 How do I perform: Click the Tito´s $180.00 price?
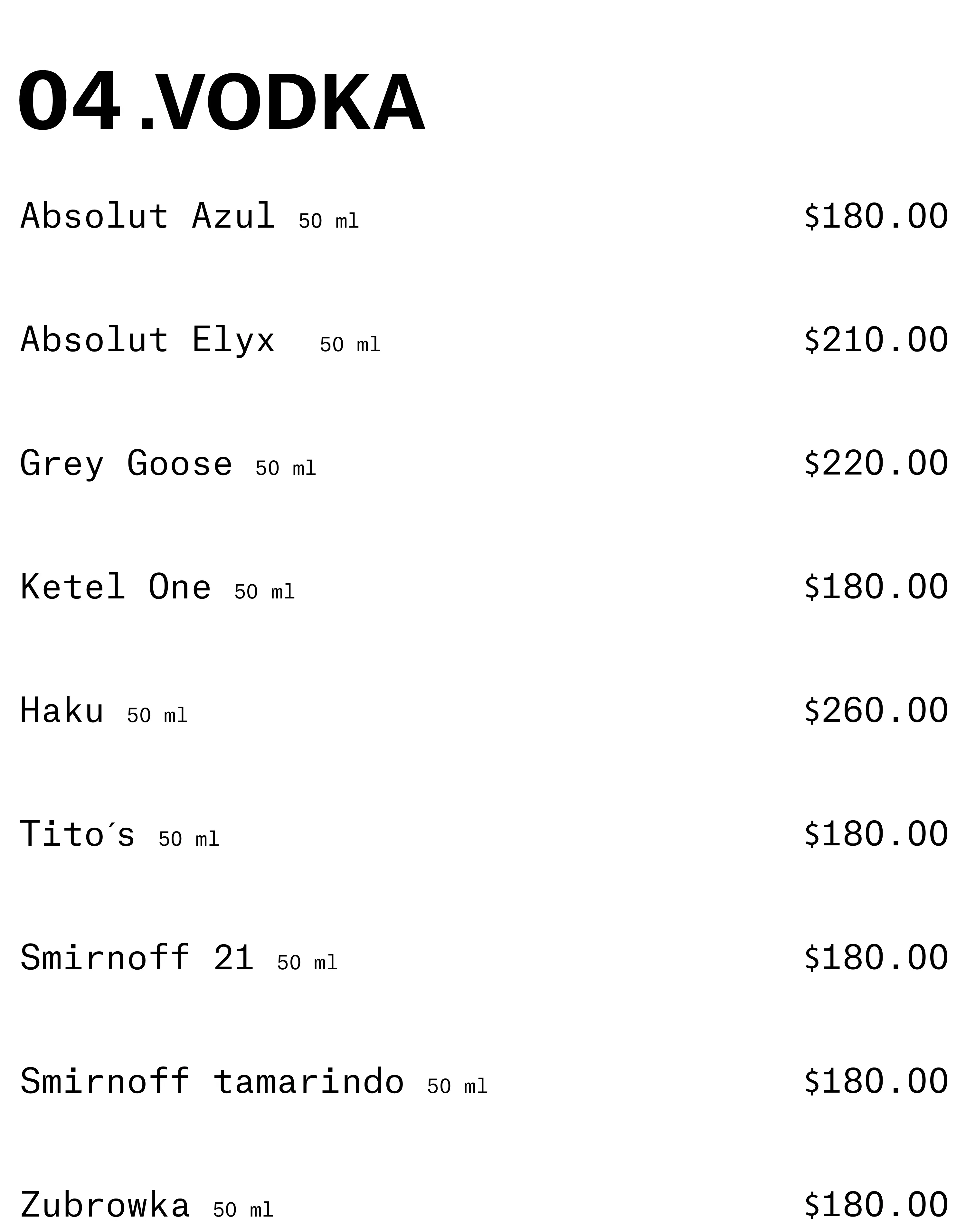(876, 833)
